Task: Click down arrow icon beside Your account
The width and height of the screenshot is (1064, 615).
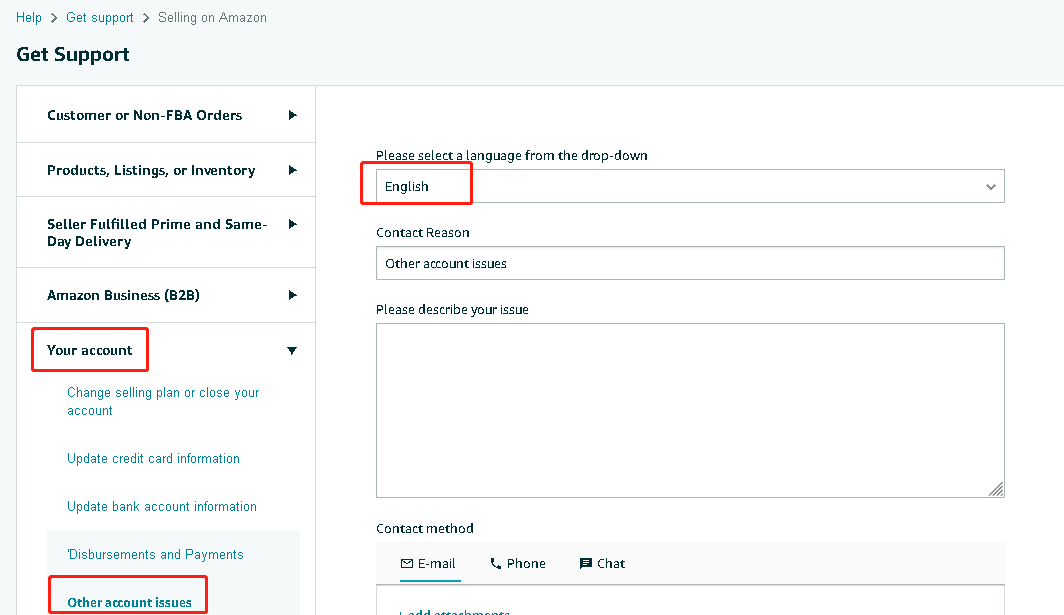Action: [292, 351]
